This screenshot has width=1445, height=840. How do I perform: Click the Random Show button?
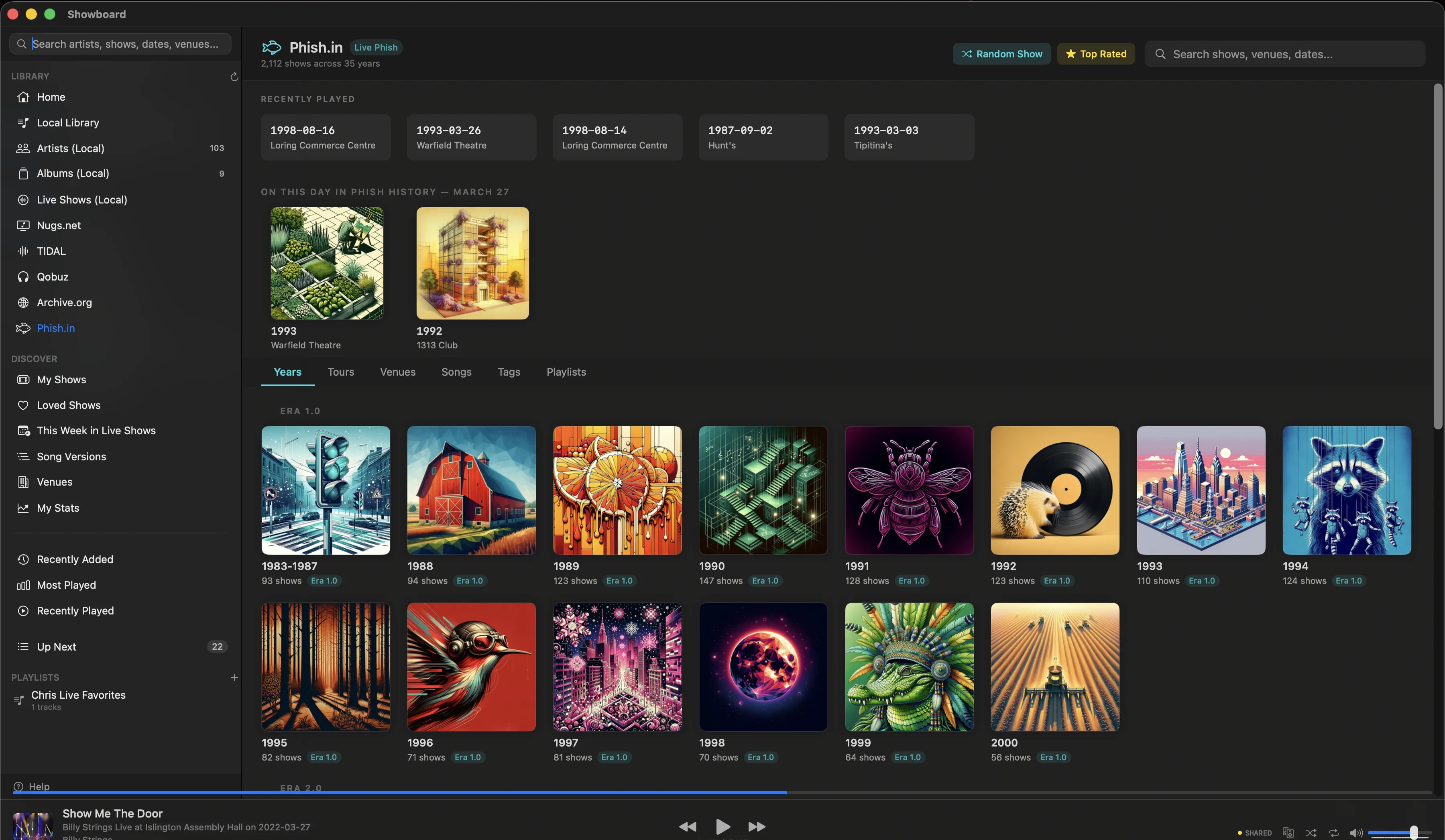pyautogui.click(x=1001, y=53)
